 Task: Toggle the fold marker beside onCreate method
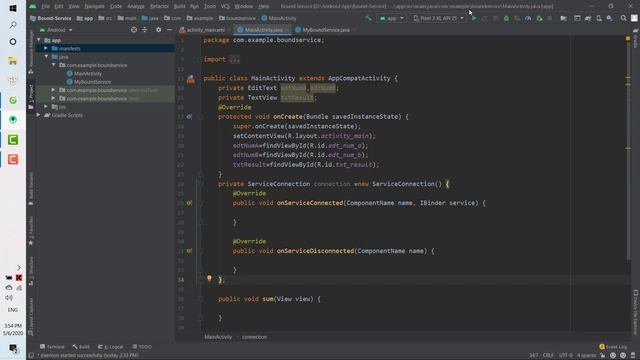200,117
